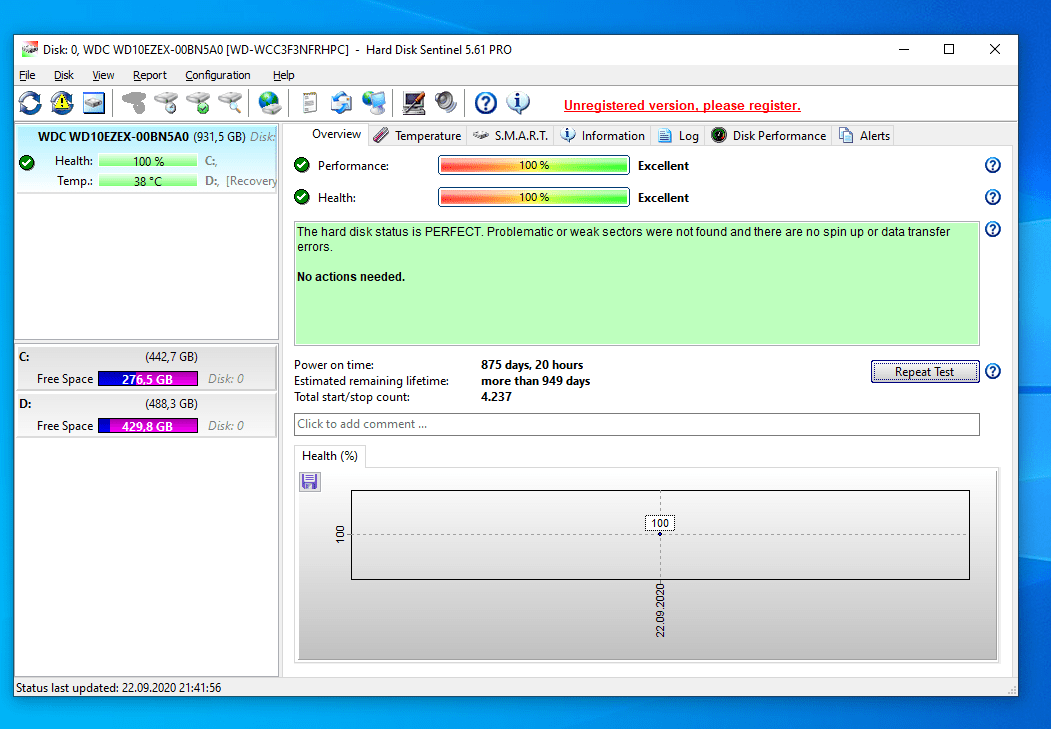Screen dimensions: 1051x729
Task: Click the floppy save icon in Health chart
Action: pyautogui.click(x=310, y=481)
